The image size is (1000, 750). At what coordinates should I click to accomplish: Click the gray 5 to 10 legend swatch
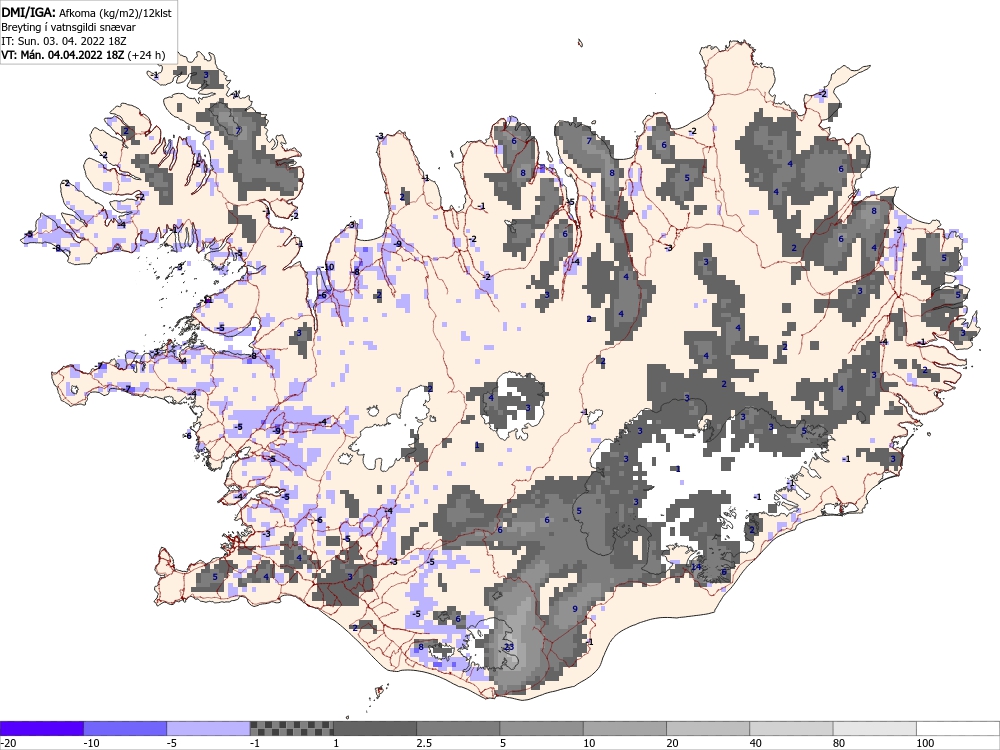coord(541,728)
